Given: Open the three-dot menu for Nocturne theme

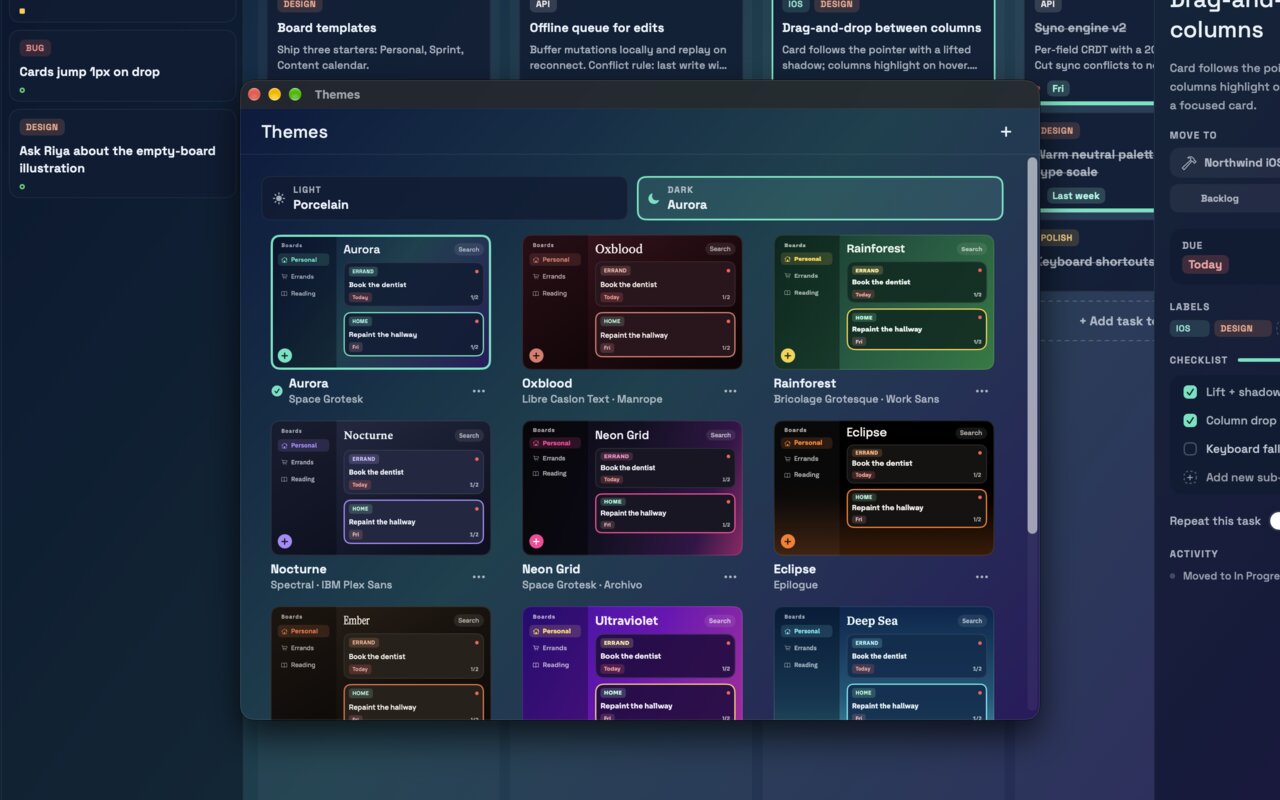Looking at the screenshot, I should 479,577.
